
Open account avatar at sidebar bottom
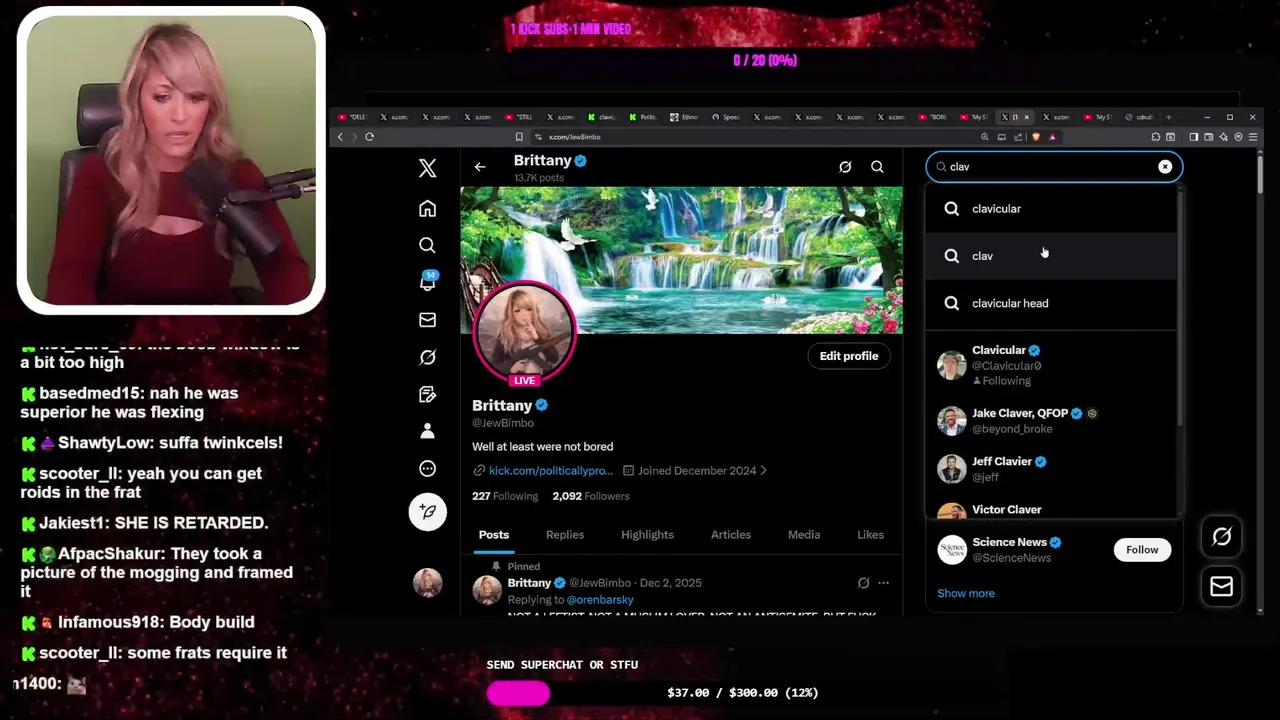point(427,583)
